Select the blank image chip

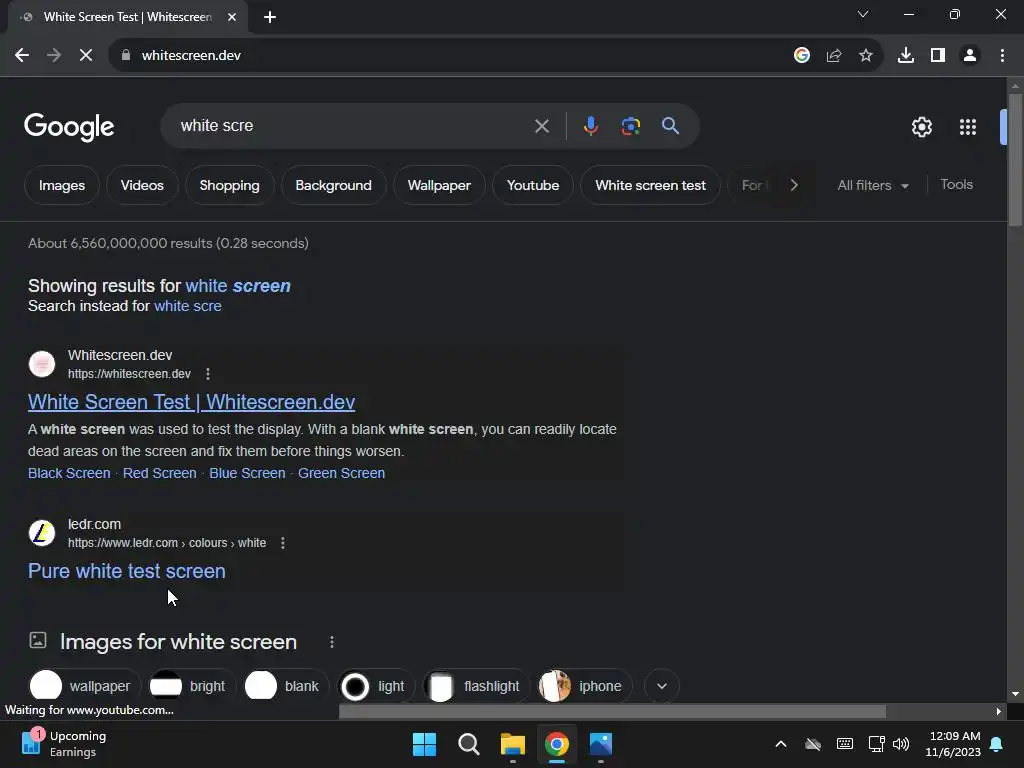(x=285, y=686)
